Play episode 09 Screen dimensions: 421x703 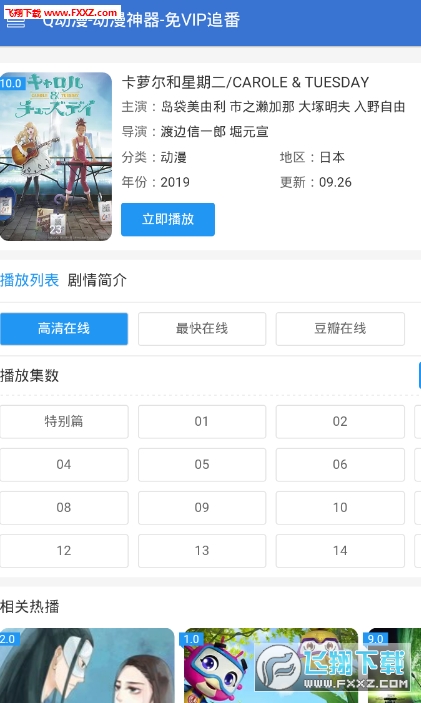coord(202,508)
